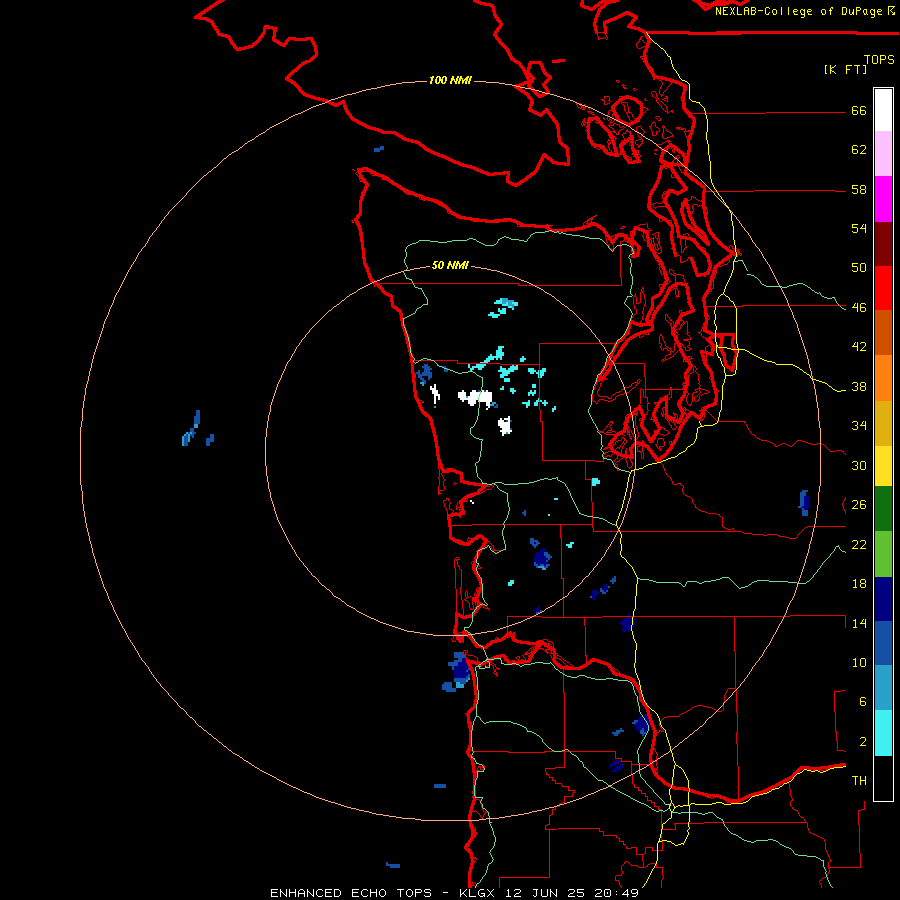Select the "14" legend value
Screen dimensions: 900x900
(859, 623)
